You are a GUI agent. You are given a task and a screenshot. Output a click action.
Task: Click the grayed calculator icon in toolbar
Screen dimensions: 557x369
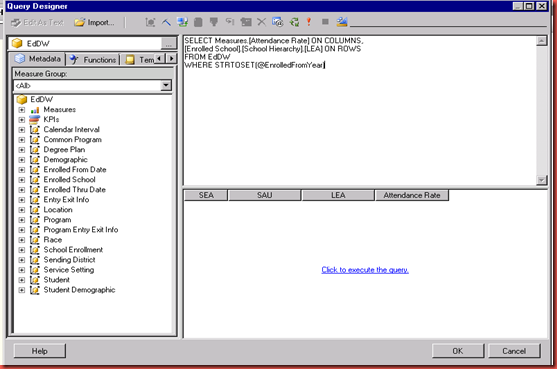click(198, 22)
